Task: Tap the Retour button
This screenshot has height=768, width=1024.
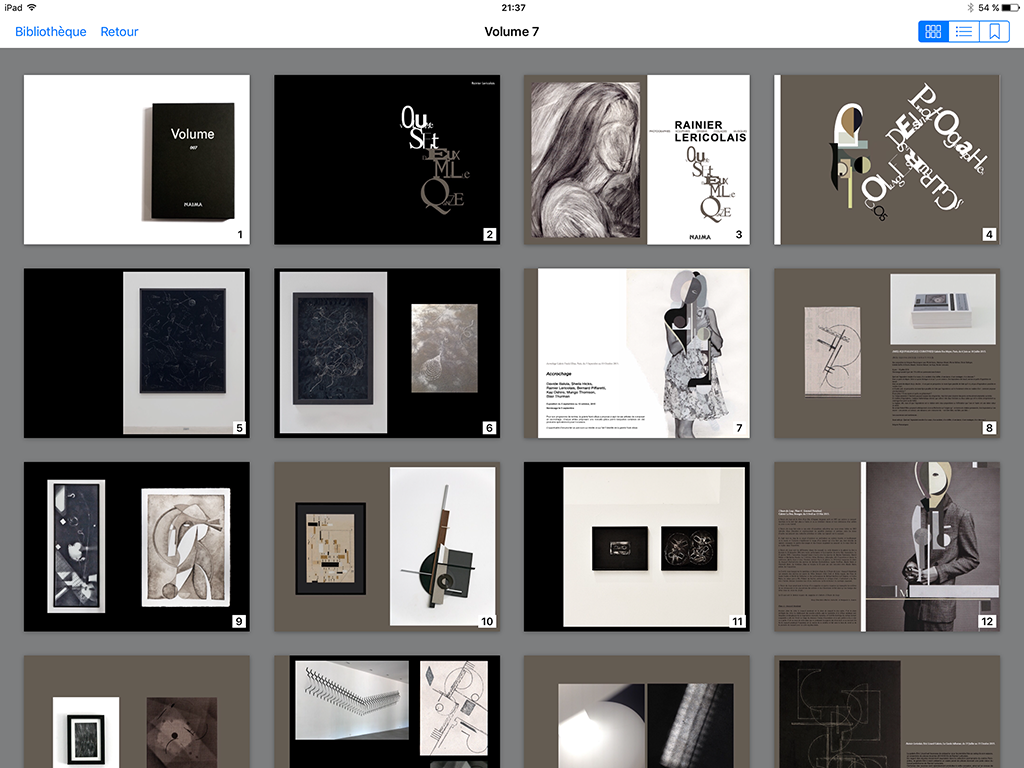Action: click(119, 32)
